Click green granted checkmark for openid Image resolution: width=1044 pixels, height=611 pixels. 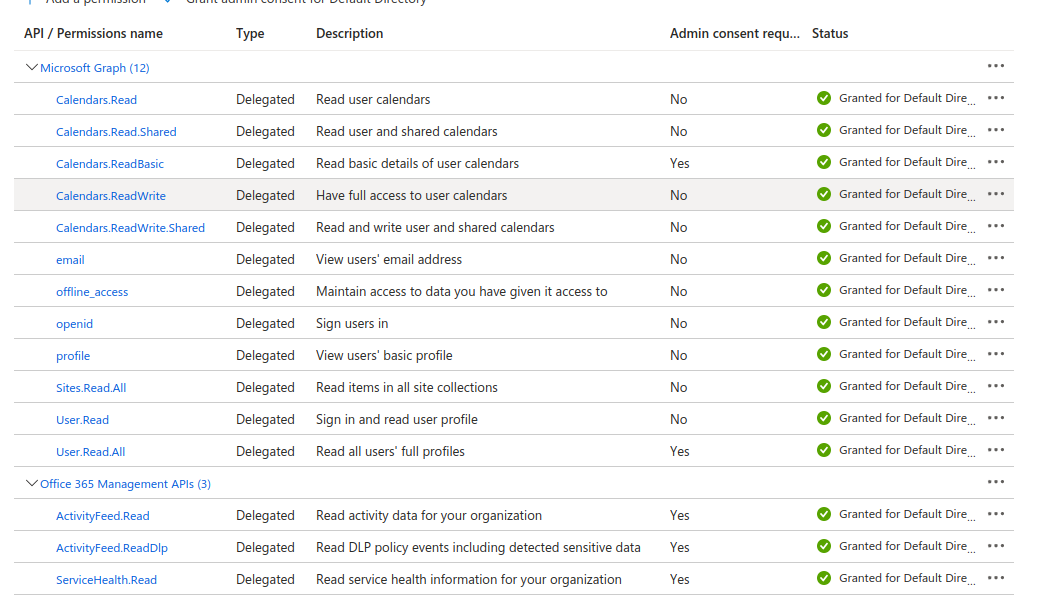824,322
